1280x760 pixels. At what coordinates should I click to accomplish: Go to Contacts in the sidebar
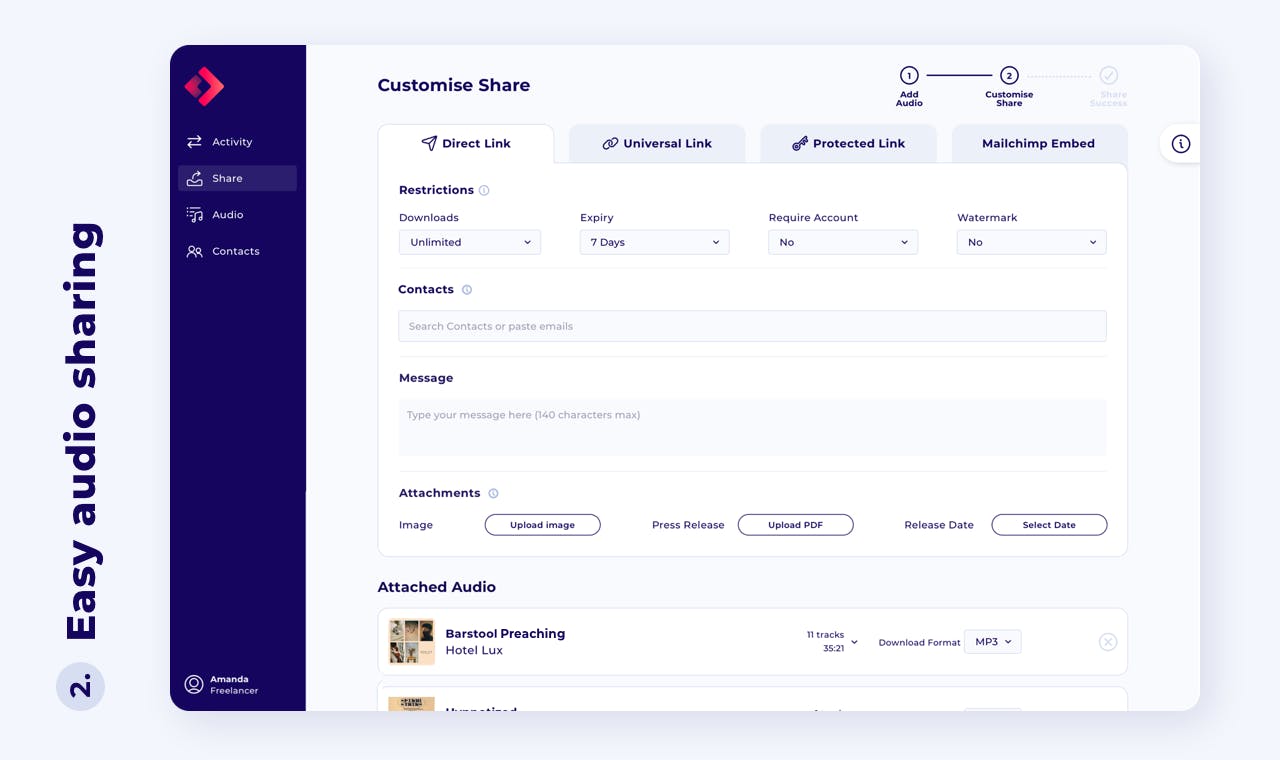(x=237, y=251)
